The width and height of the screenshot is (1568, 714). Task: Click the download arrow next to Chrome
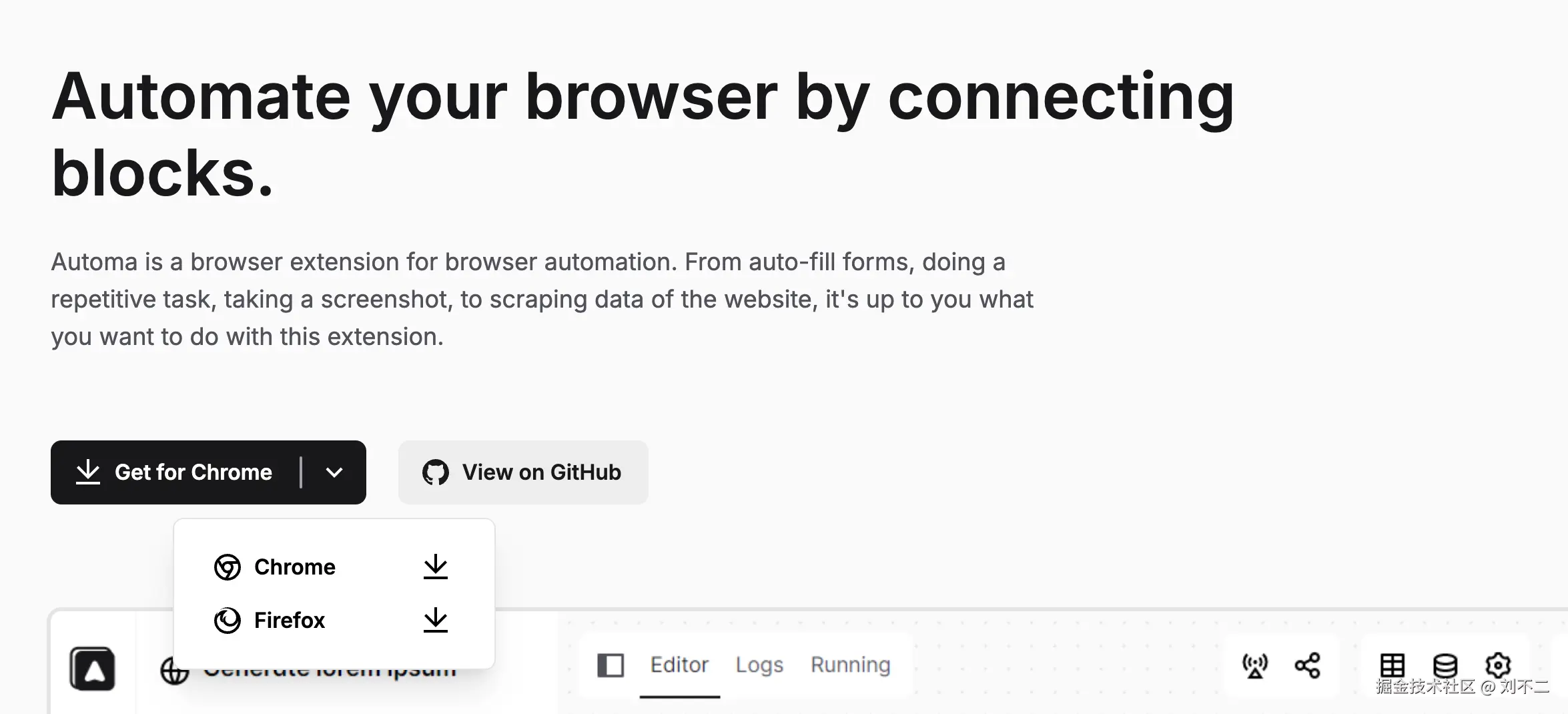click(x=436, y=567)
